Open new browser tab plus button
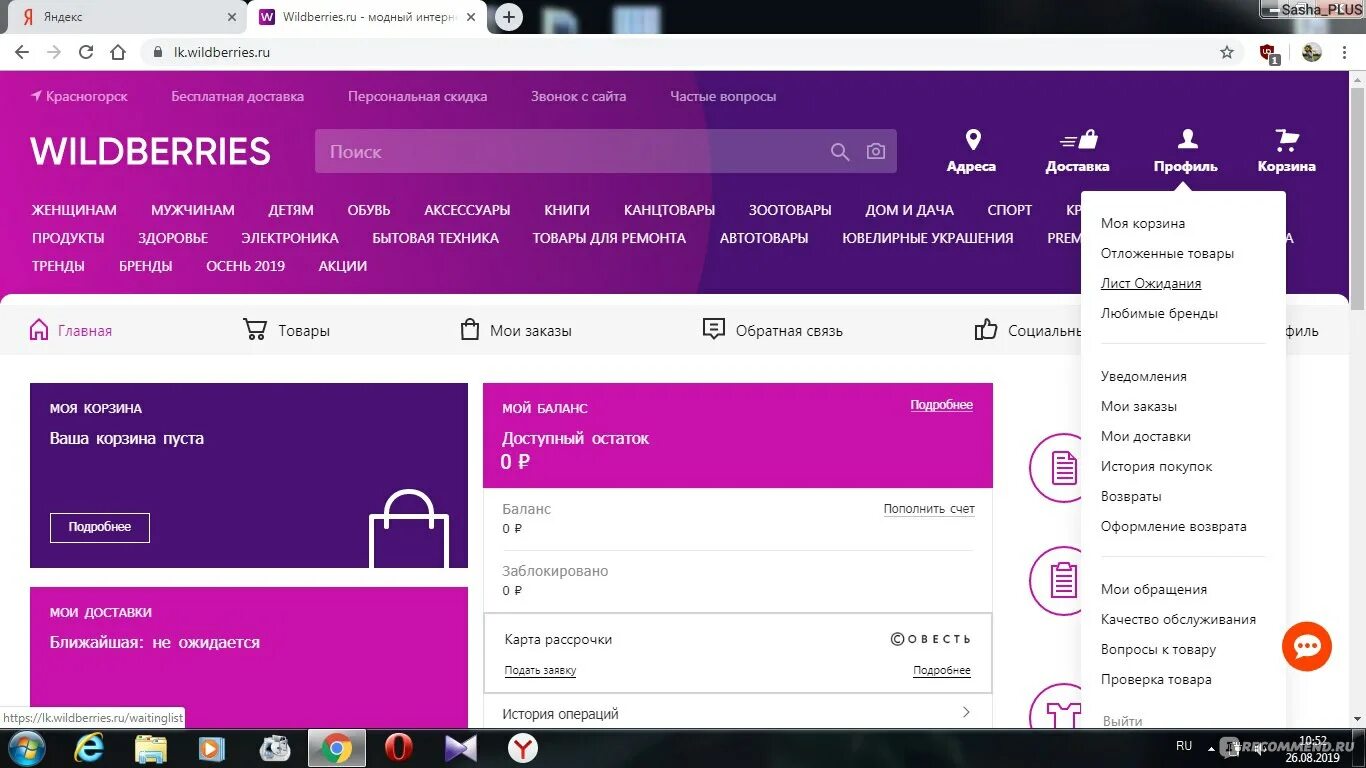The height and width of the screenshot is (768, 1366). click(x=509, y=17)
